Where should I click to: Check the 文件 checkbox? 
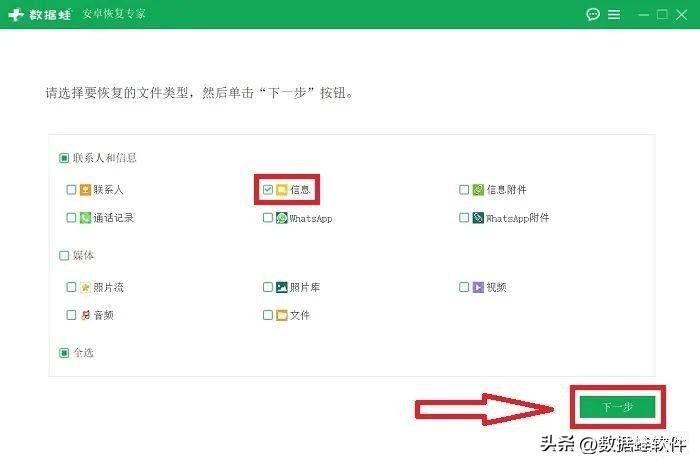(x=267, y=315)
